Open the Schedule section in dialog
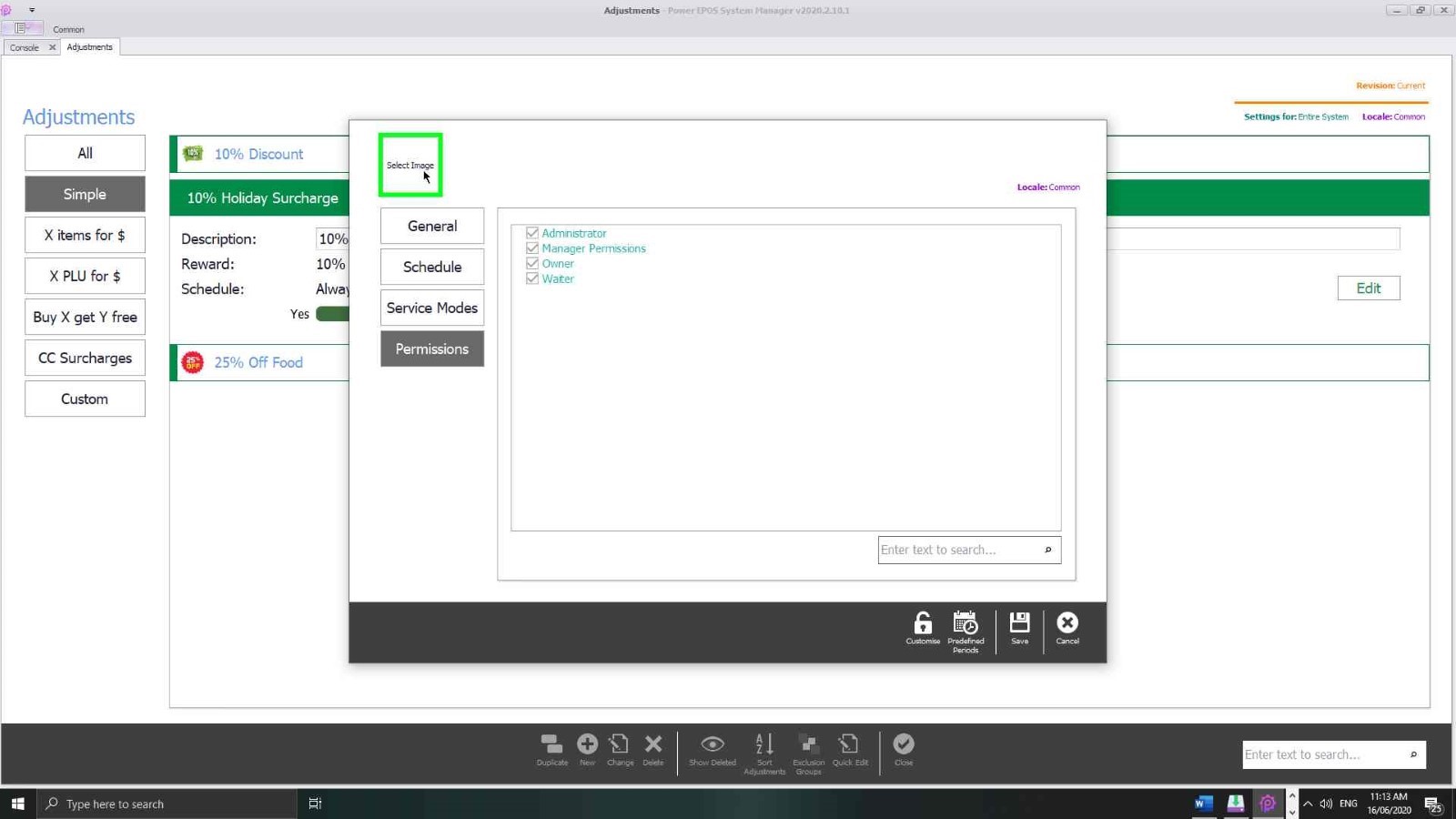Viewport: 1456px width, 819px height. (x=432, y=267)
